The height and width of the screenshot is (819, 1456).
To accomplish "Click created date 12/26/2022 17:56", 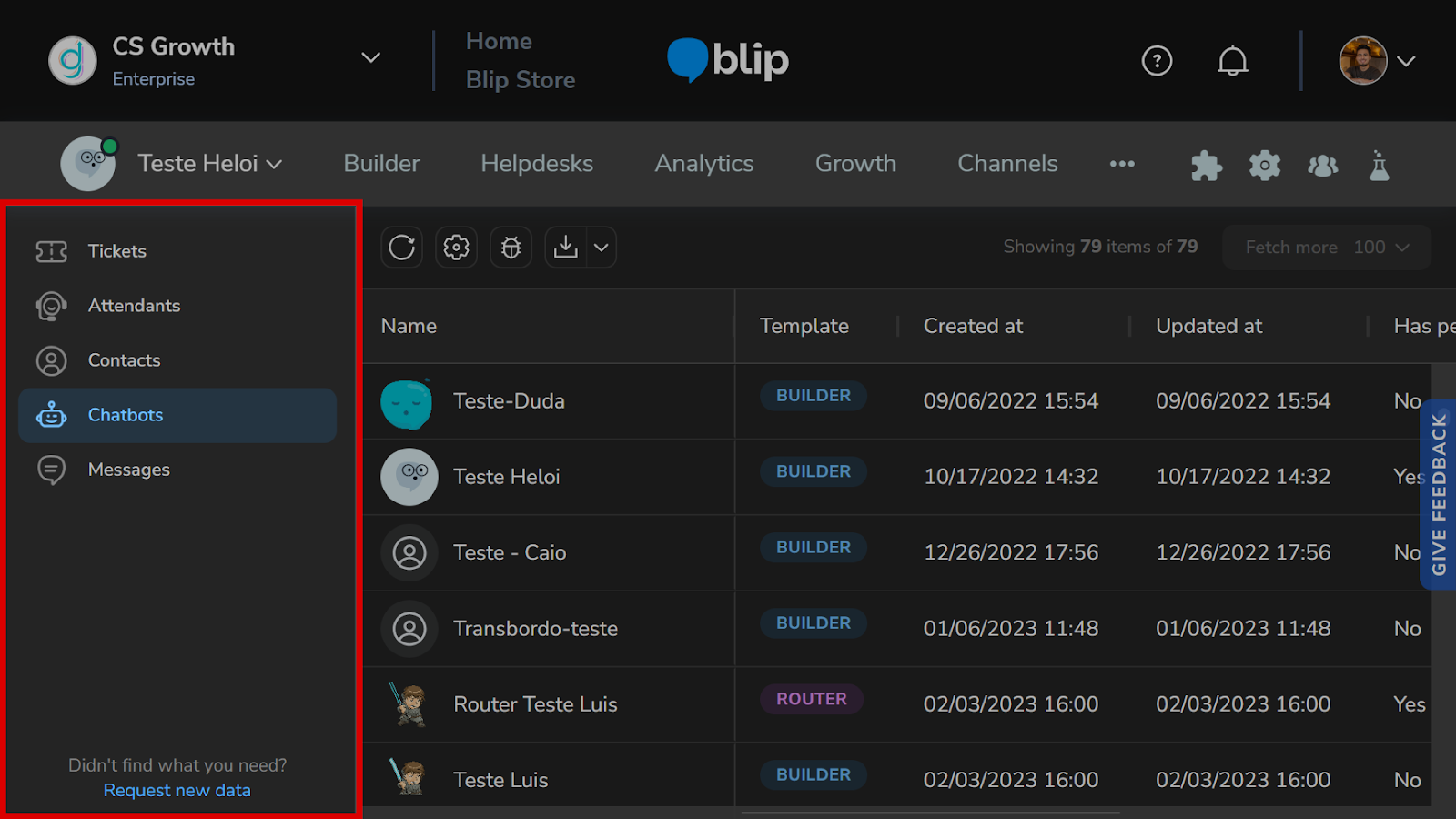I will [x=1011, y=552].
